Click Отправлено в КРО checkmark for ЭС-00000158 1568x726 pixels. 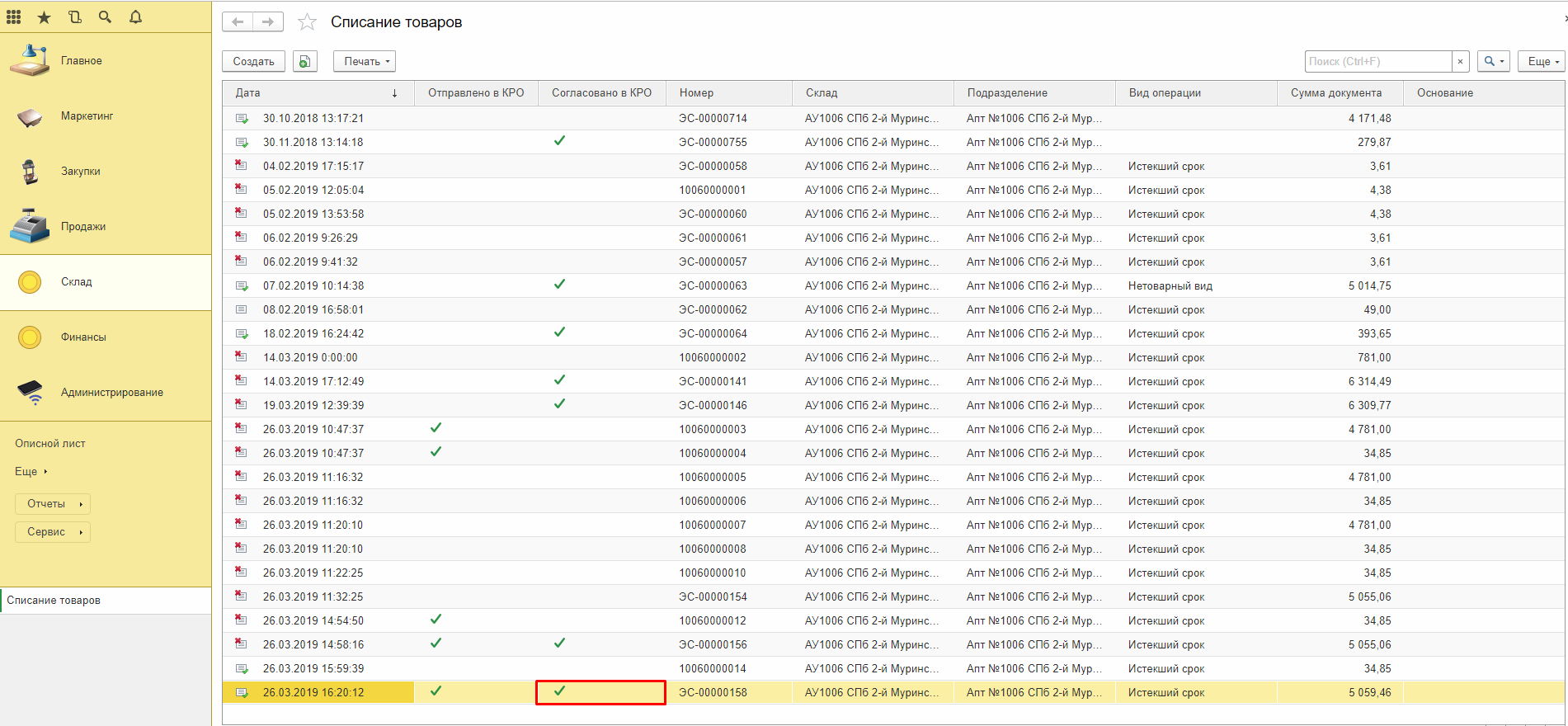[x=436, y=691]
